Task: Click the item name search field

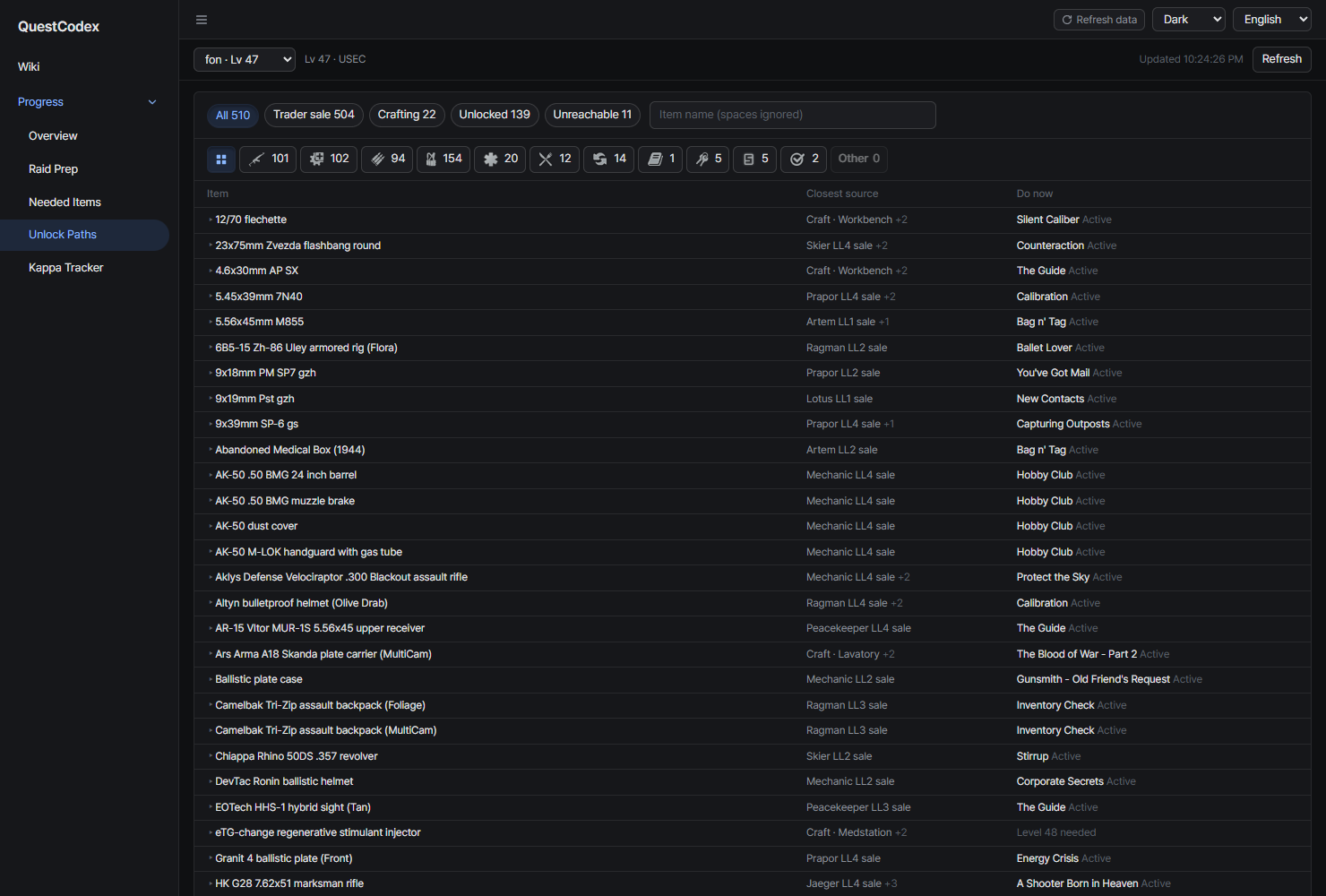Action: tap(792, 115)
